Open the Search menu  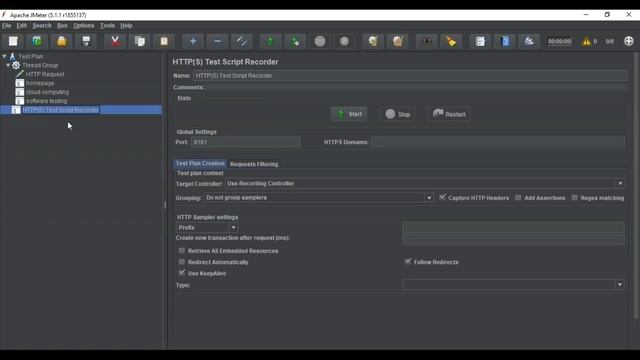[x=42, y=26]
